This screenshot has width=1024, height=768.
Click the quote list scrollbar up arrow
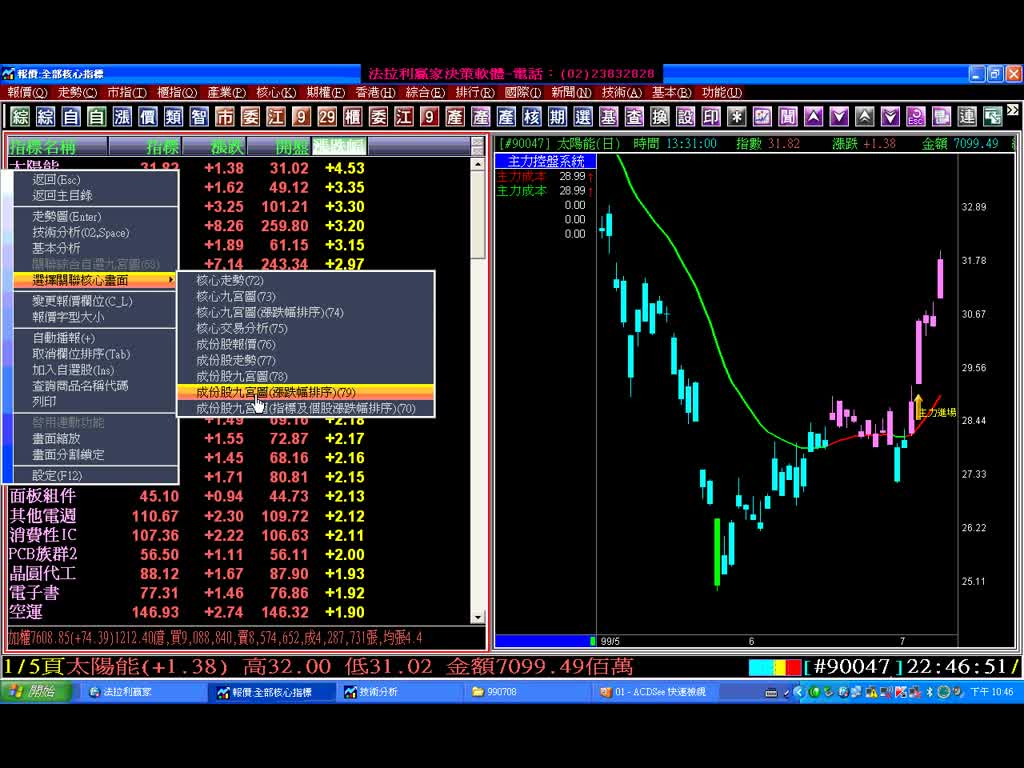tap(477, 164)
